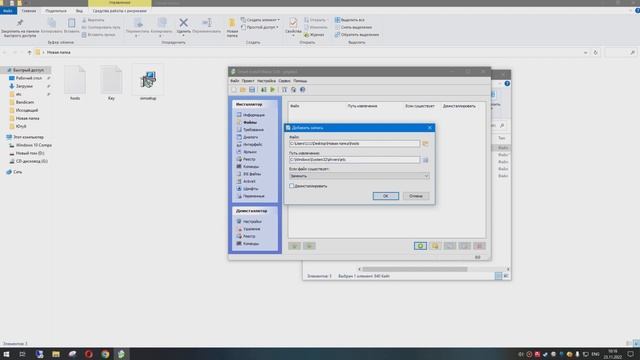Expand Простой доступ dropdown in Explorer ribbon
This screenshot has width=640, height=360.
260,27
